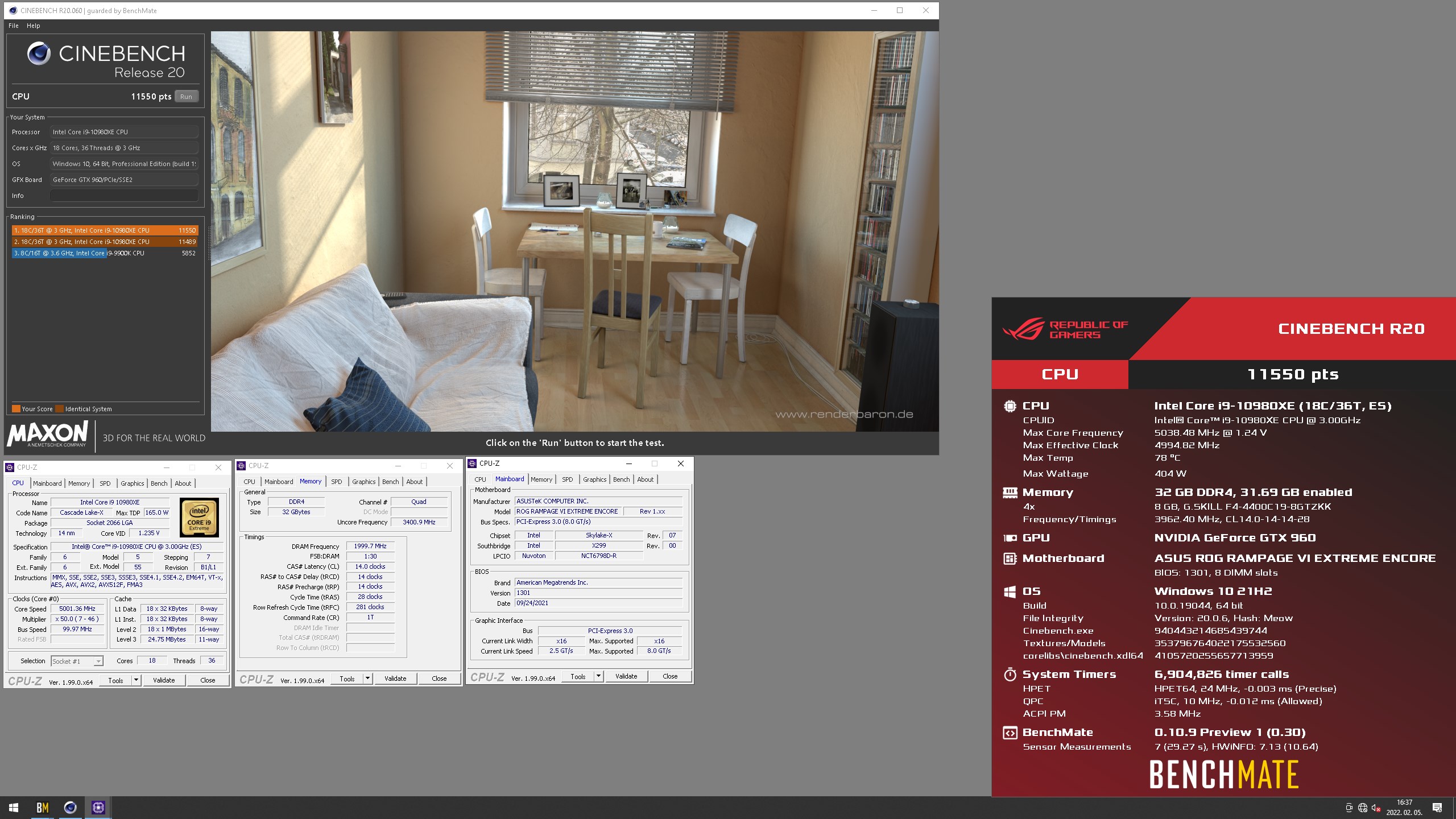
Task: Click the Windows OS icon in the BenchMate panel
Action: (1010, 591)
